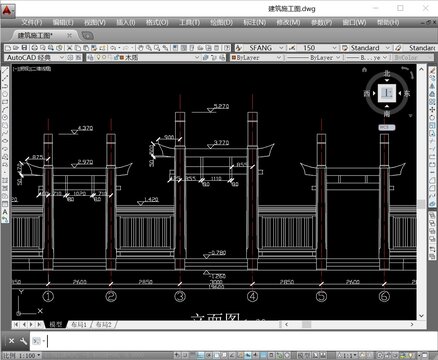This screenshot has height=360, width=438.
Task: Toggle the layer light bulb on/off icon
Action: tap(98, 57)
